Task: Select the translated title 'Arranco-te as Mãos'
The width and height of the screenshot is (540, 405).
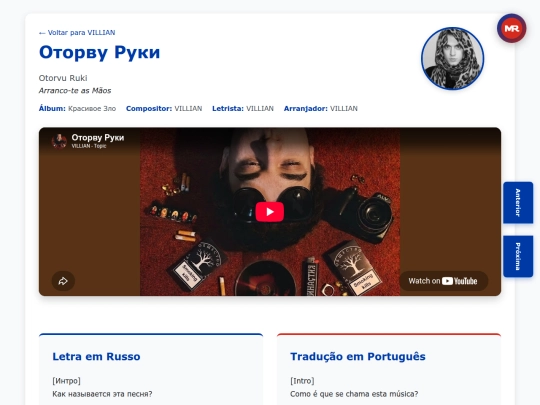Action: point(75,91)
